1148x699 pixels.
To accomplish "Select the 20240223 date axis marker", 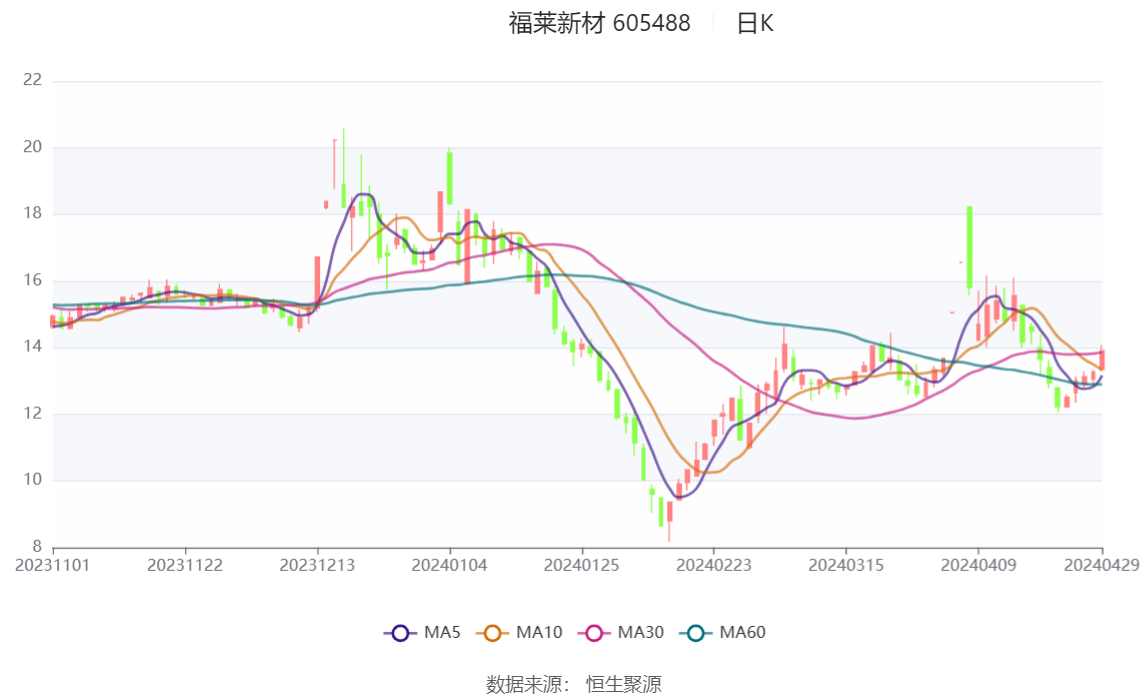I will [x=714, y=566].
